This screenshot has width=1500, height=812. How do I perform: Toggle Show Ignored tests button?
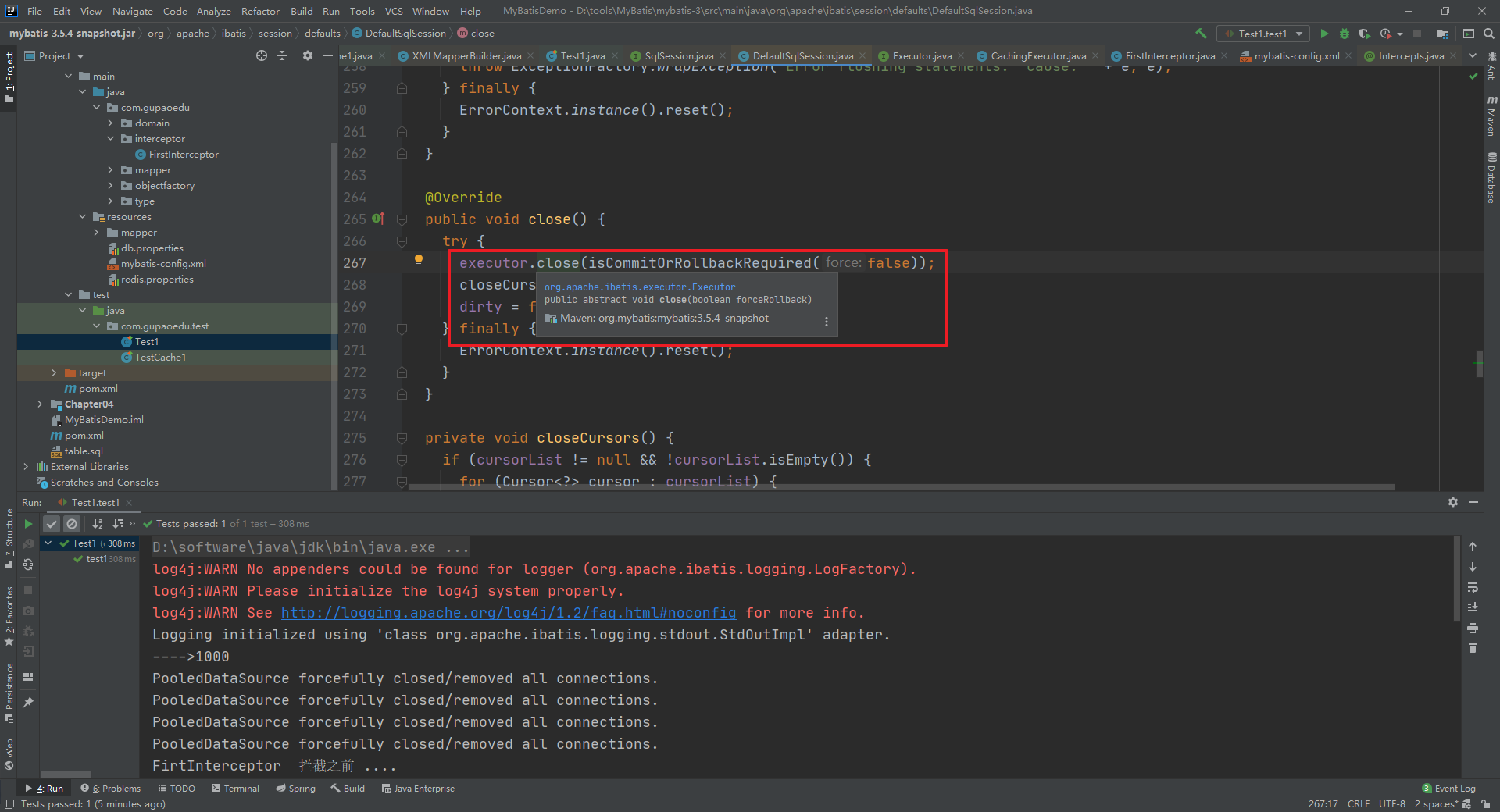click(x=72, y=524)
